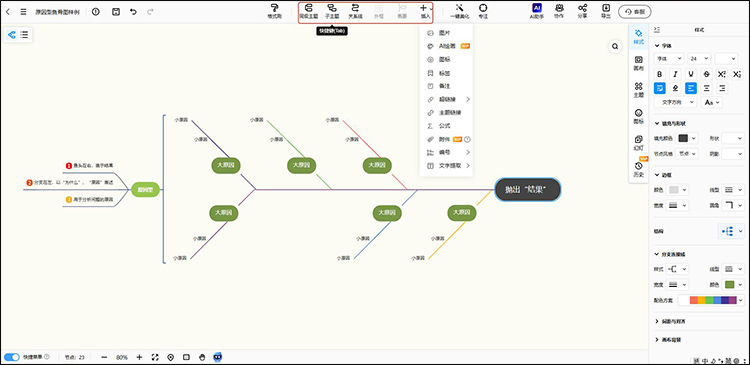Screen dimensions: 750x365
Task: Locate the central topic with pin icon
Action: (x=171, y=357)
